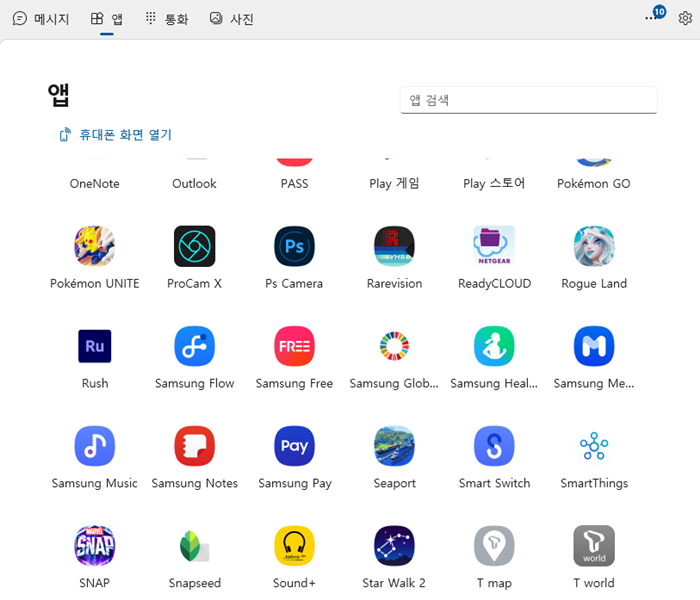Screen dimensions: 700x600
Task: Click the Play 게임 app label
Action: click(x=394, y=183)
